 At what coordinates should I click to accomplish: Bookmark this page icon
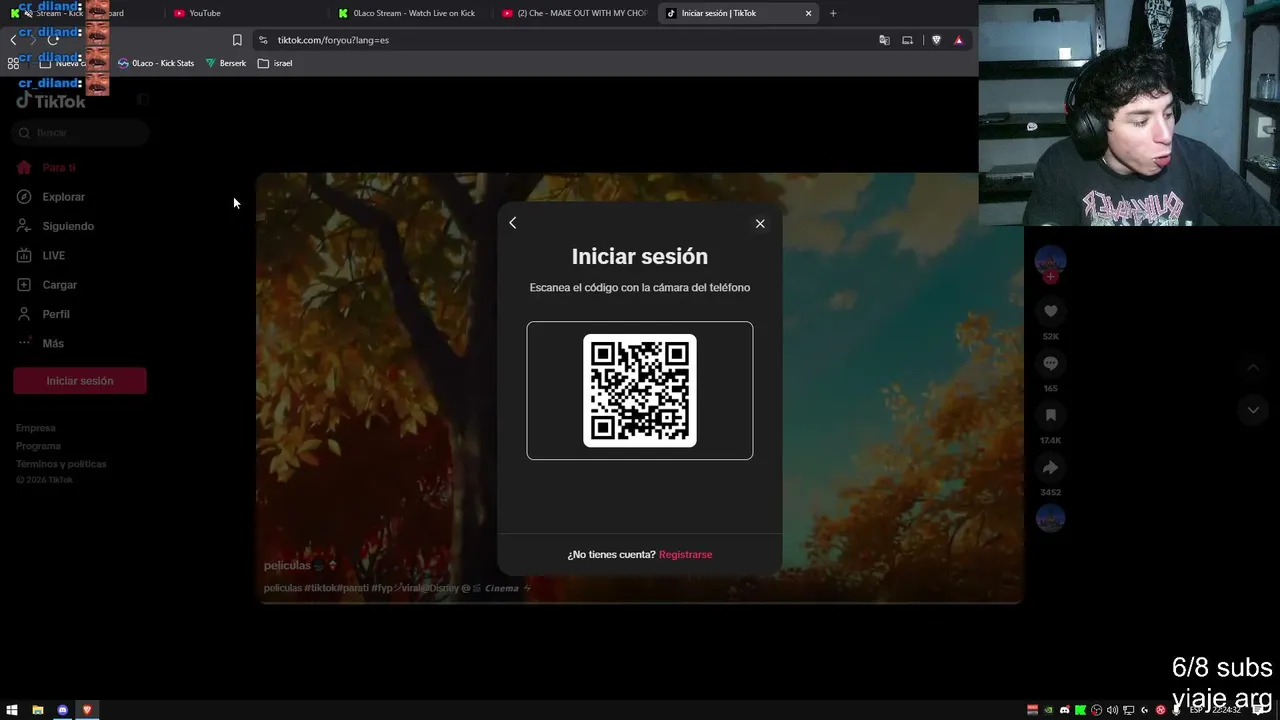click(237, 40)
